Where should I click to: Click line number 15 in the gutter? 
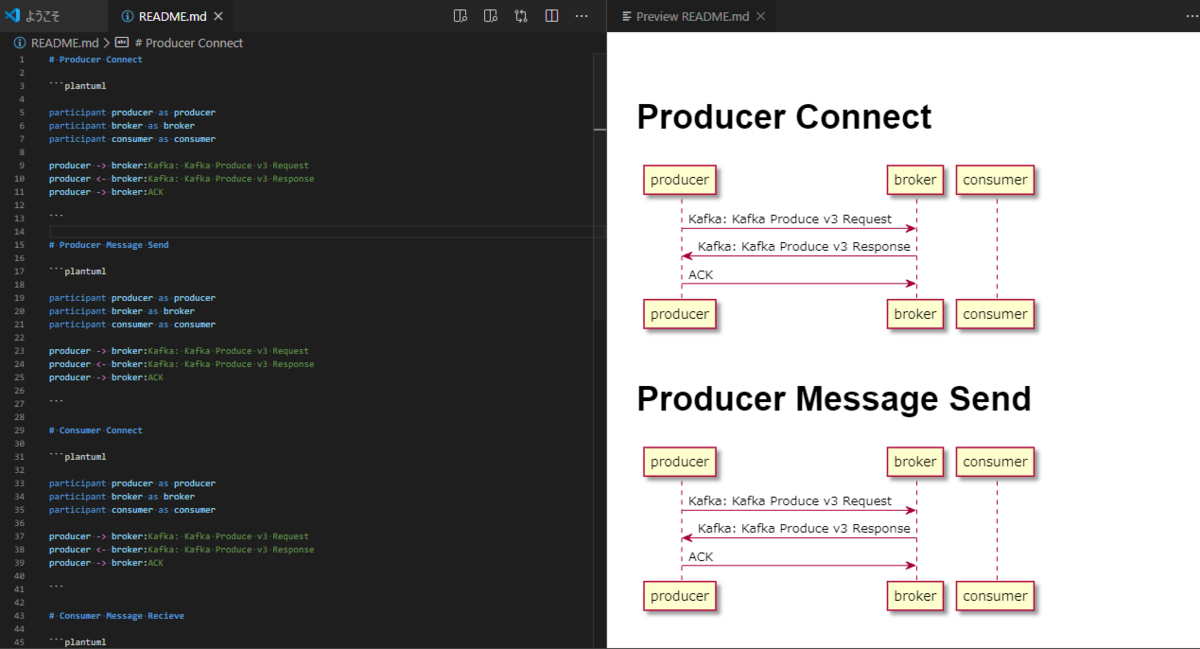pyautogui.click(x=20, y=245)
